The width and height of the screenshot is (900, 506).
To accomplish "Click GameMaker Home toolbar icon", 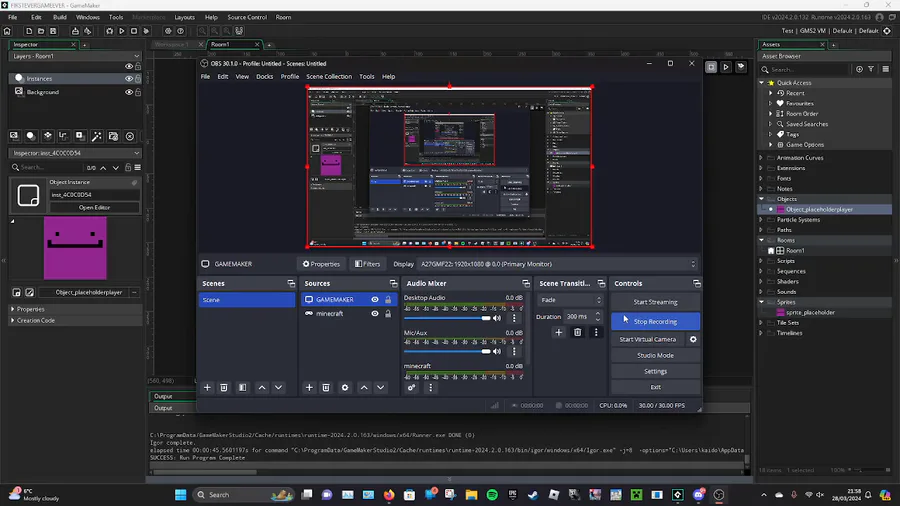I will 7,31.
